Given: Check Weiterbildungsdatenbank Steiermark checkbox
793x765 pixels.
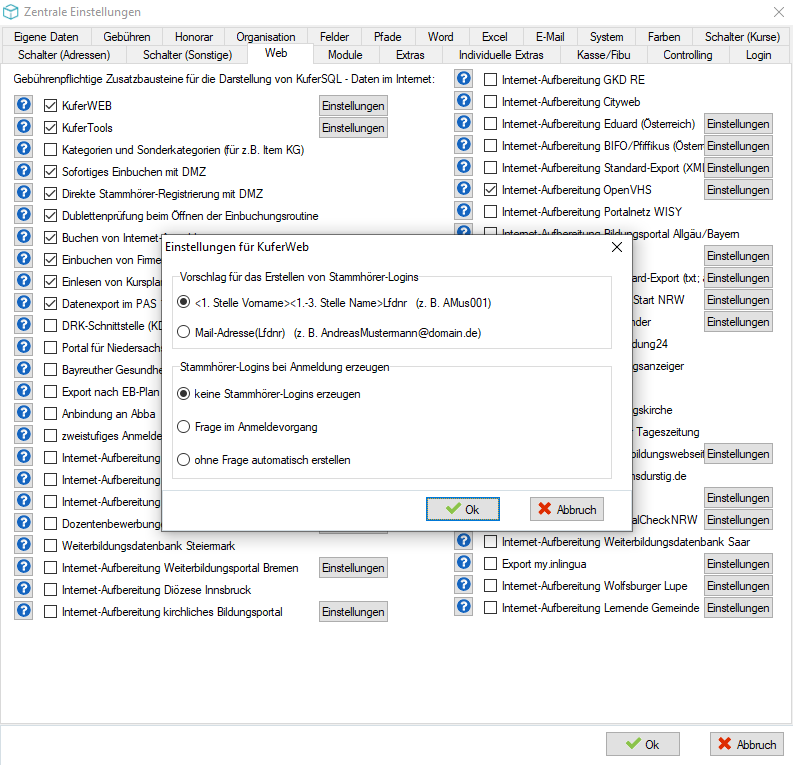Looking at the screenshot, I should click(50, 546).
